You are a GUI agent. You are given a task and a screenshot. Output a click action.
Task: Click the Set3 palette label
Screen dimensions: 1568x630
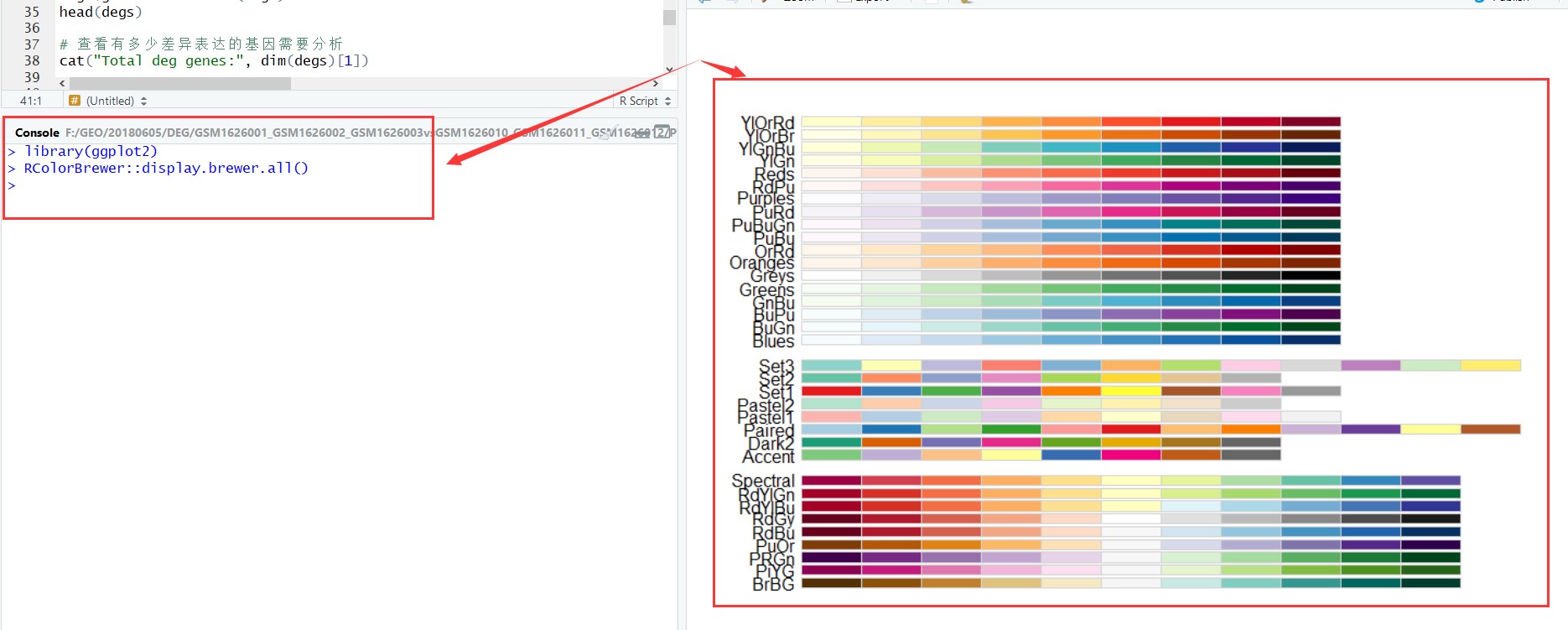tap(776, 367)
